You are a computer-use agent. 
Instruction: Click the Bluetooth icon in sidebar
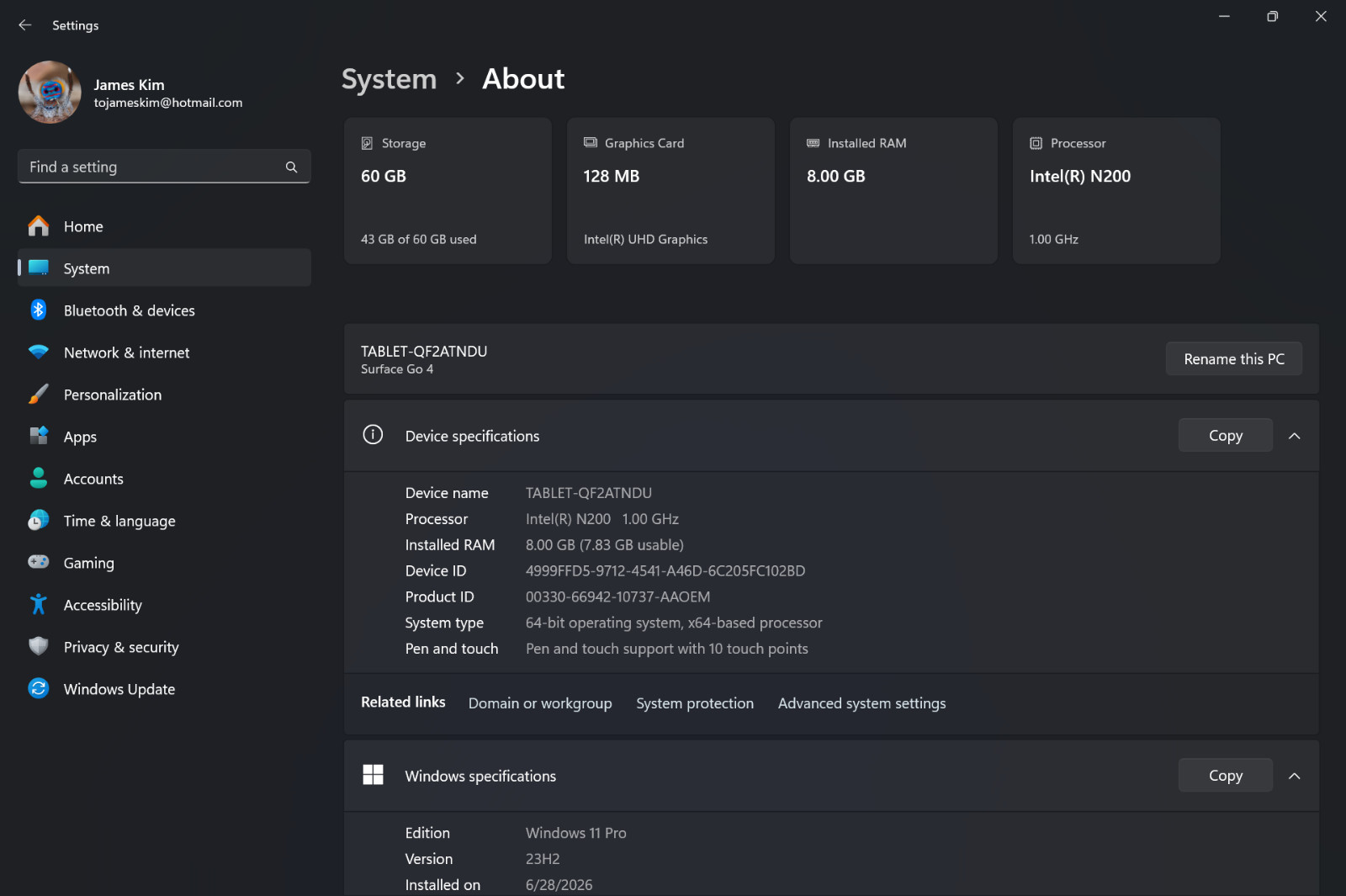[x=39, y=310]
